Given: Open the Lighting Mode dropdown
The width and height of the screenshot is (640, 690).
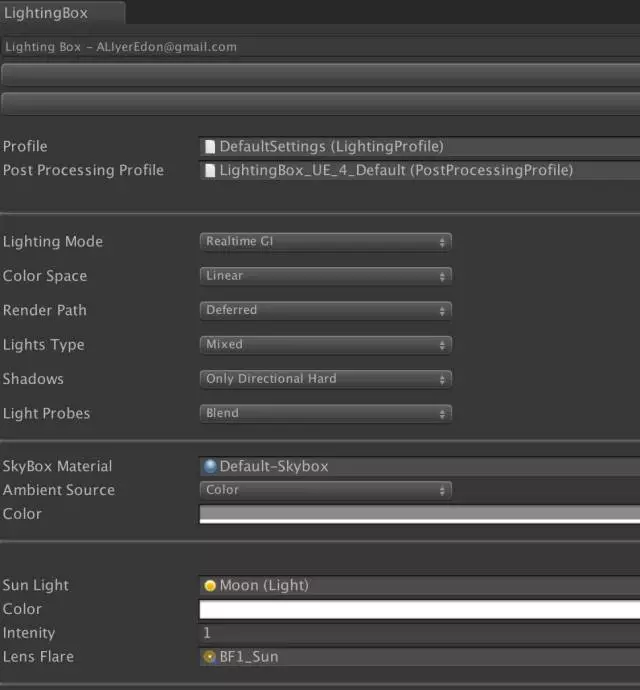Looking at the screenshot, I should (325, 242).
